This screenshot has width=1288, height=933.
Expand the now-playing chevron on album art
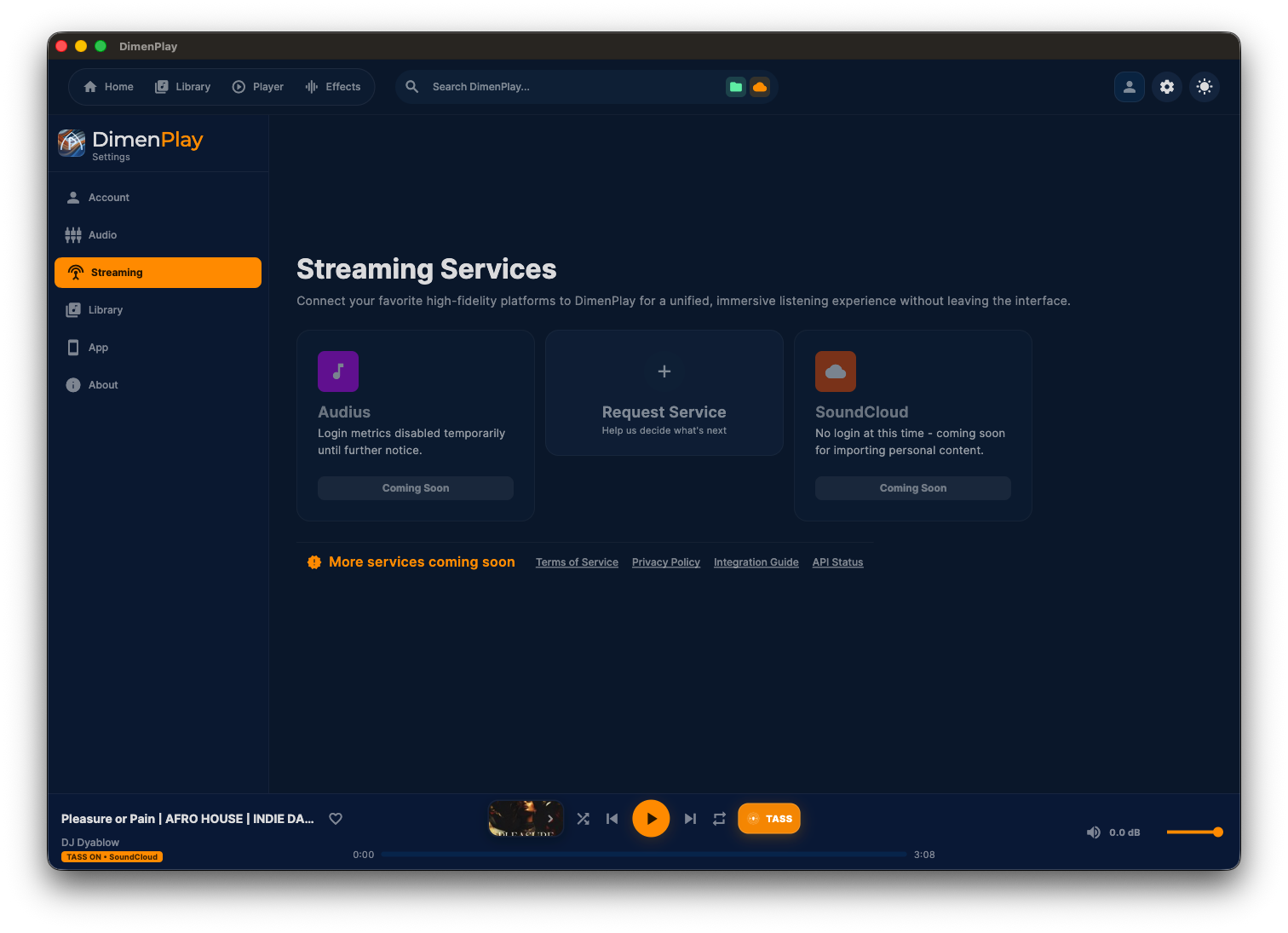point(550,819)
